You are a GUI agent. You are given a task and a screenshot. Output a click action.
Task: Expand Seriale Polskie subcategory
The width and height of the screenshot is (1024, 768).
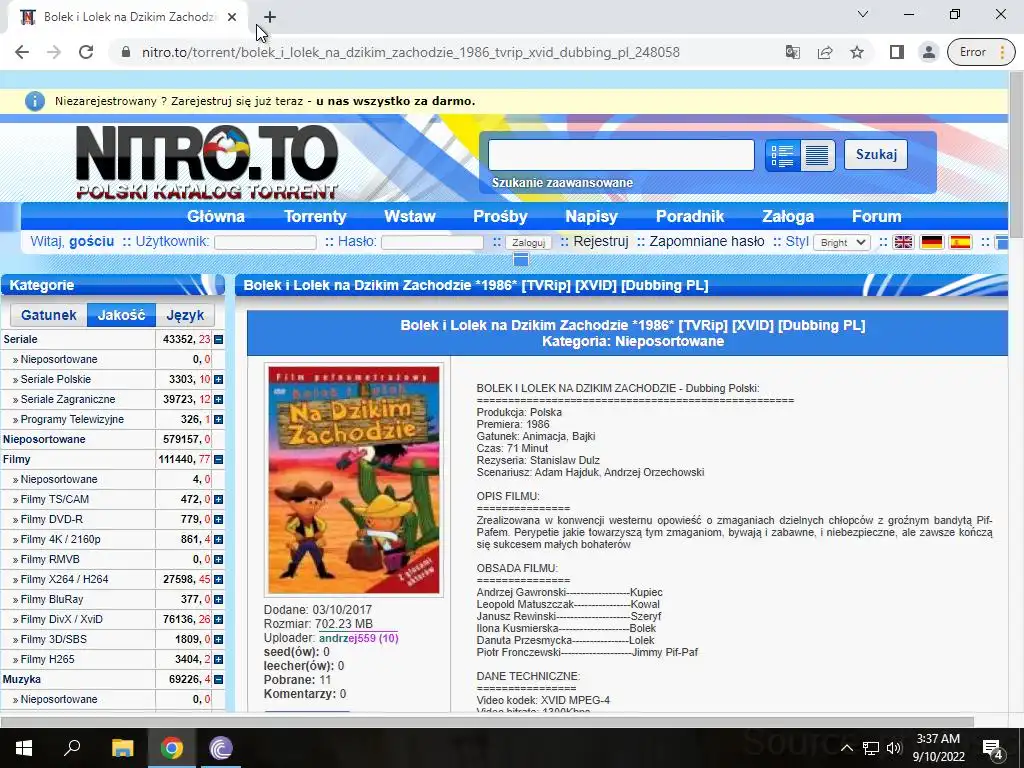tap(219, 379)
